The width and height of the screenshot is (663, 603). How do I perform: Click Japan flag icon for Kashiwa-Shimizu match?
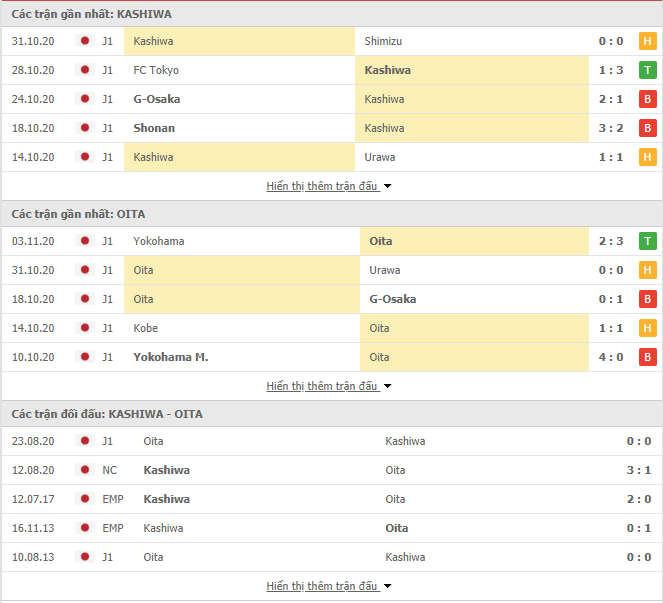tap(85, 41)
